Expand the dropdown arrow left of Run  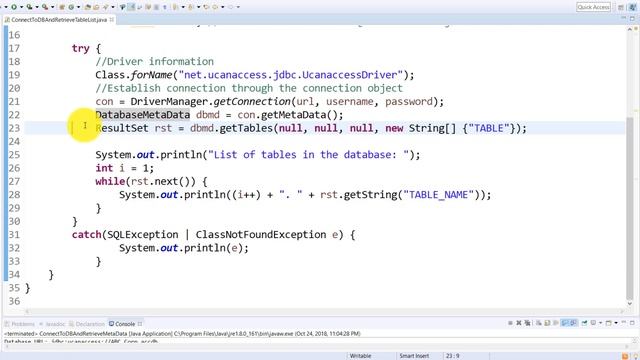[6, 7]
